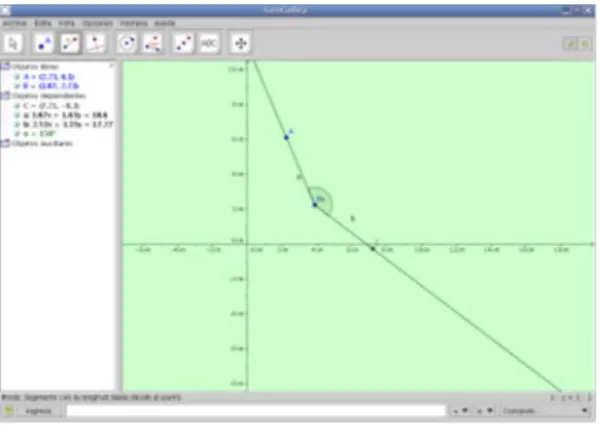Click the window menu icon in title bar

tap(5, 10)
